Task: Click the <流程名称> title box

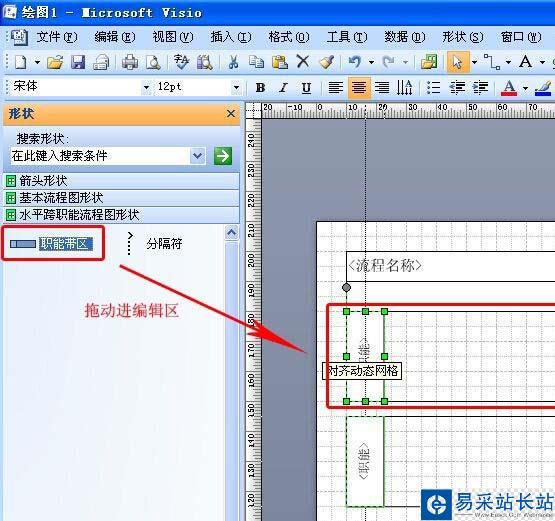Action: pos(450,267)
